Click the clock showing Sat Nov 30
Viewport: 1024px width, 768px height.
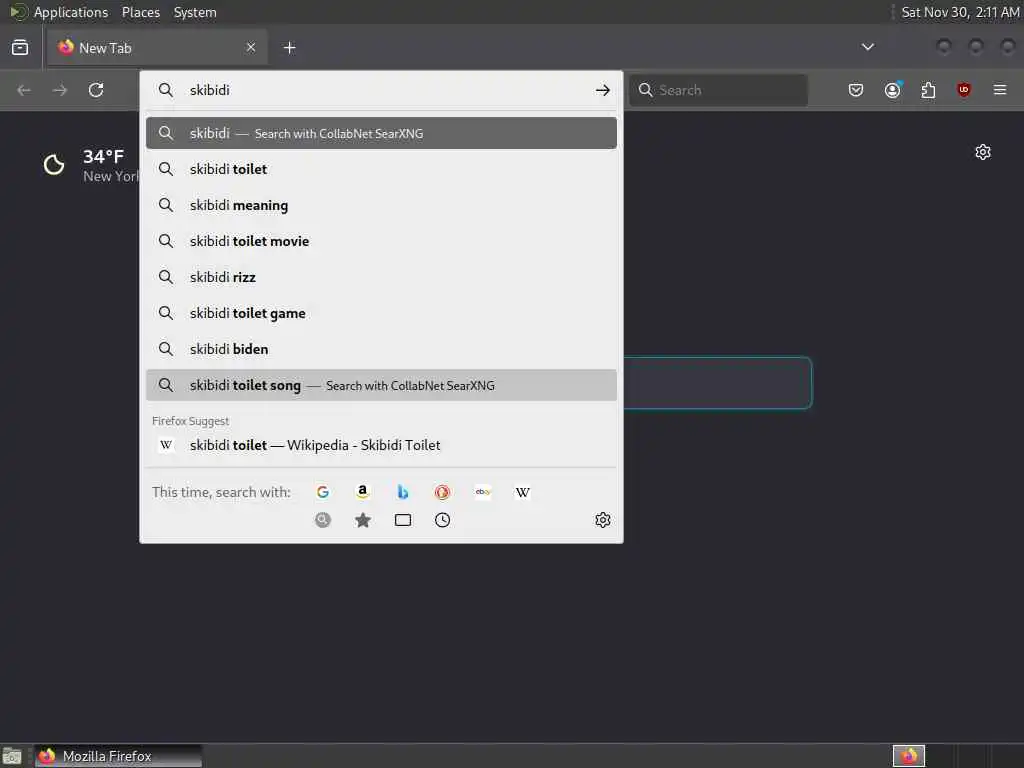pos(960,12)
